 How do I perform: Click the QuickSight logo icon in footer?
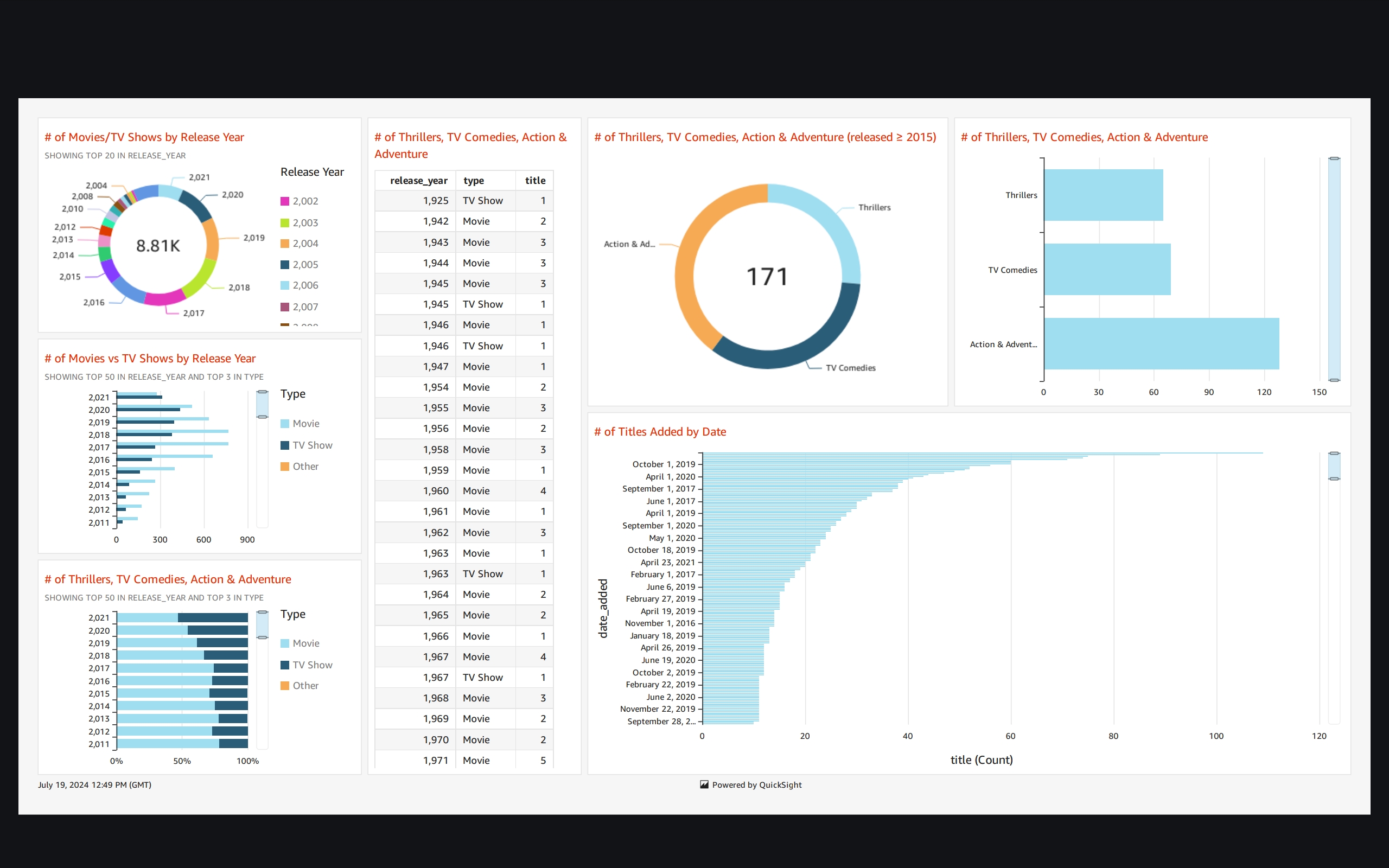pos(704,785)
